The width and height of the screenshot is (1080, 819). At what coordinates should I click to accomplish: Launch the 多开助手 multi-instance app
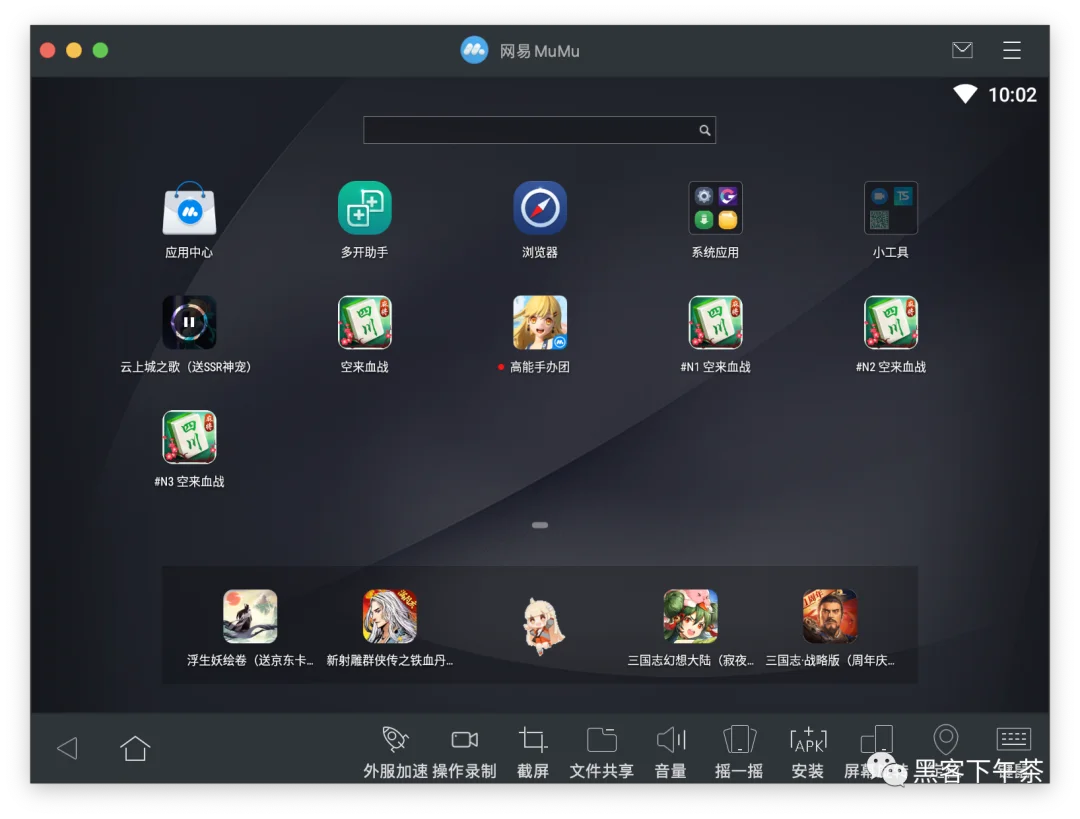pyautogui.click(x=364, y=208)
